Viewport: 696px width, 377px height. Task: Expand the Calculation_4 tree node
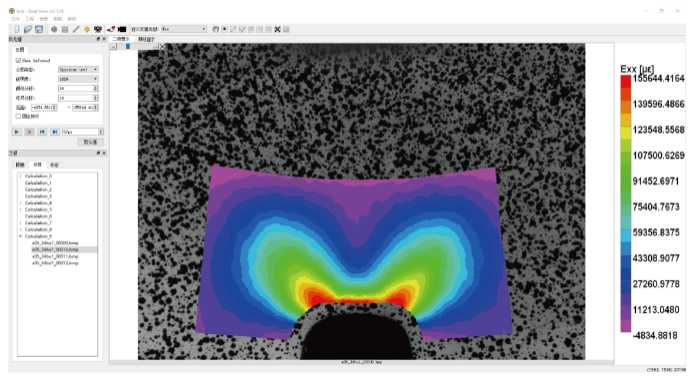(x=20, y=203)
